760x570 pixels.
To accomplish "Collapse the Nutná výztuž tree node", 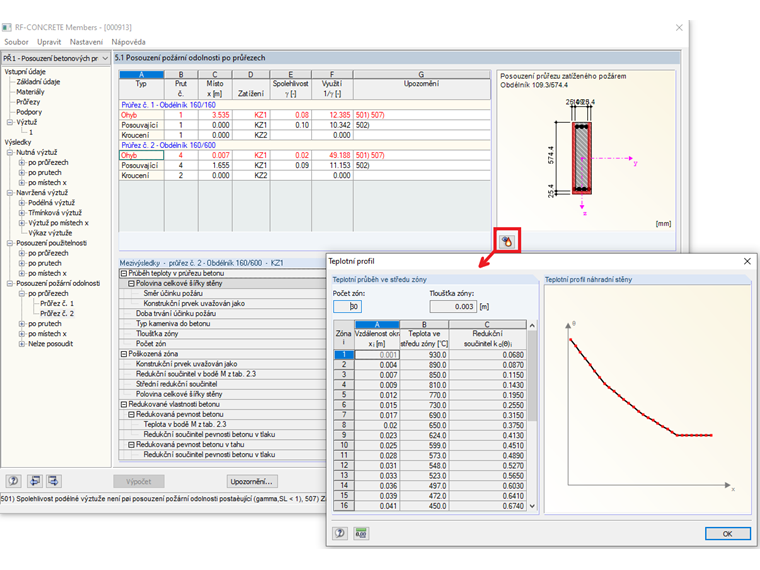I will point(10,152).
